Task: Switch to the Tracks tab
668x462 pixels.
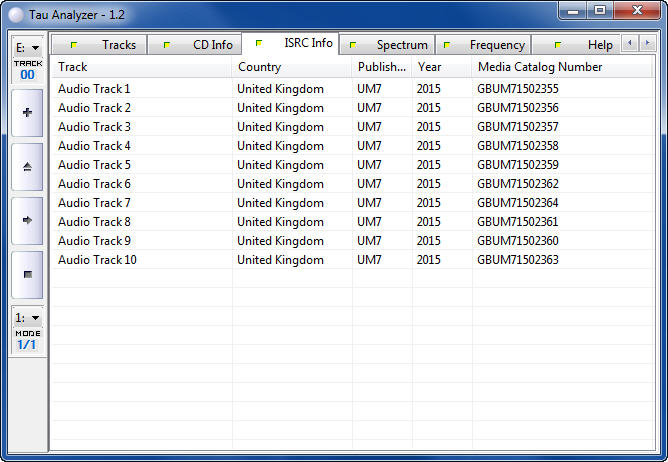Action: (108, 45)
